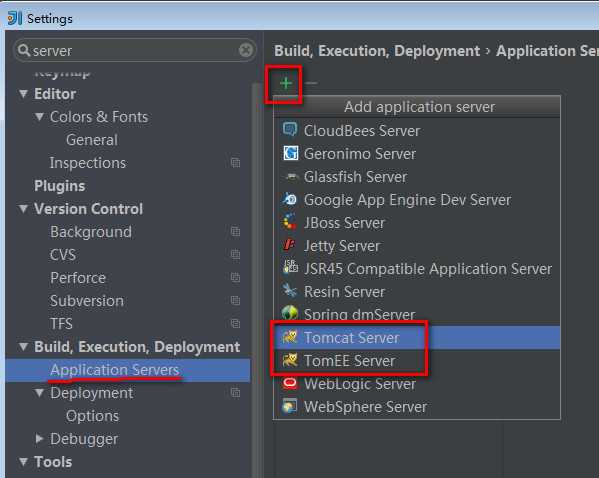Click the Glassfish Server fish icon
The image size is (599, 478).
point(291,177)
